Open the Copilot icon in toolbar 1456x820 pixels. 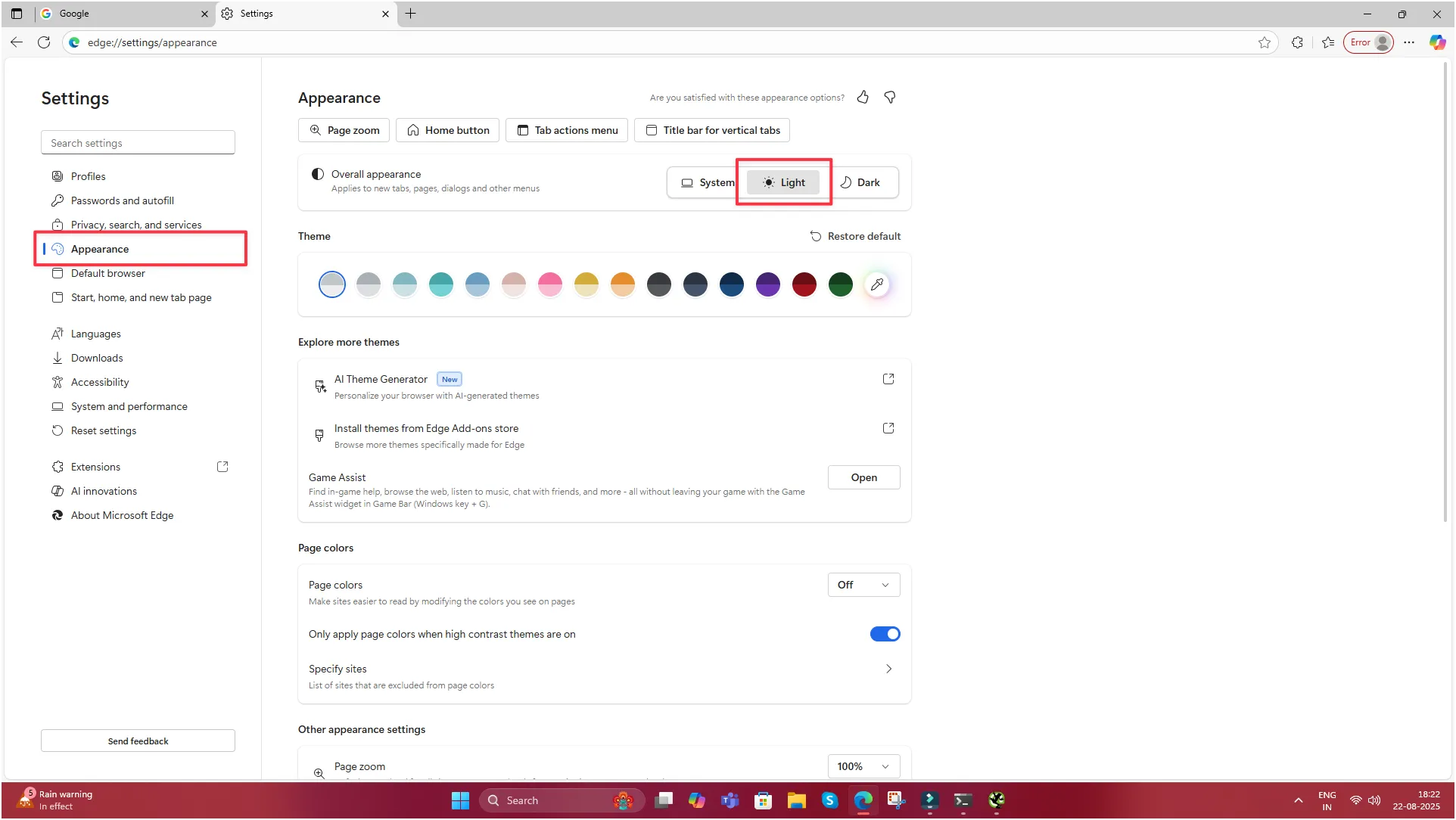(1437, 42)
